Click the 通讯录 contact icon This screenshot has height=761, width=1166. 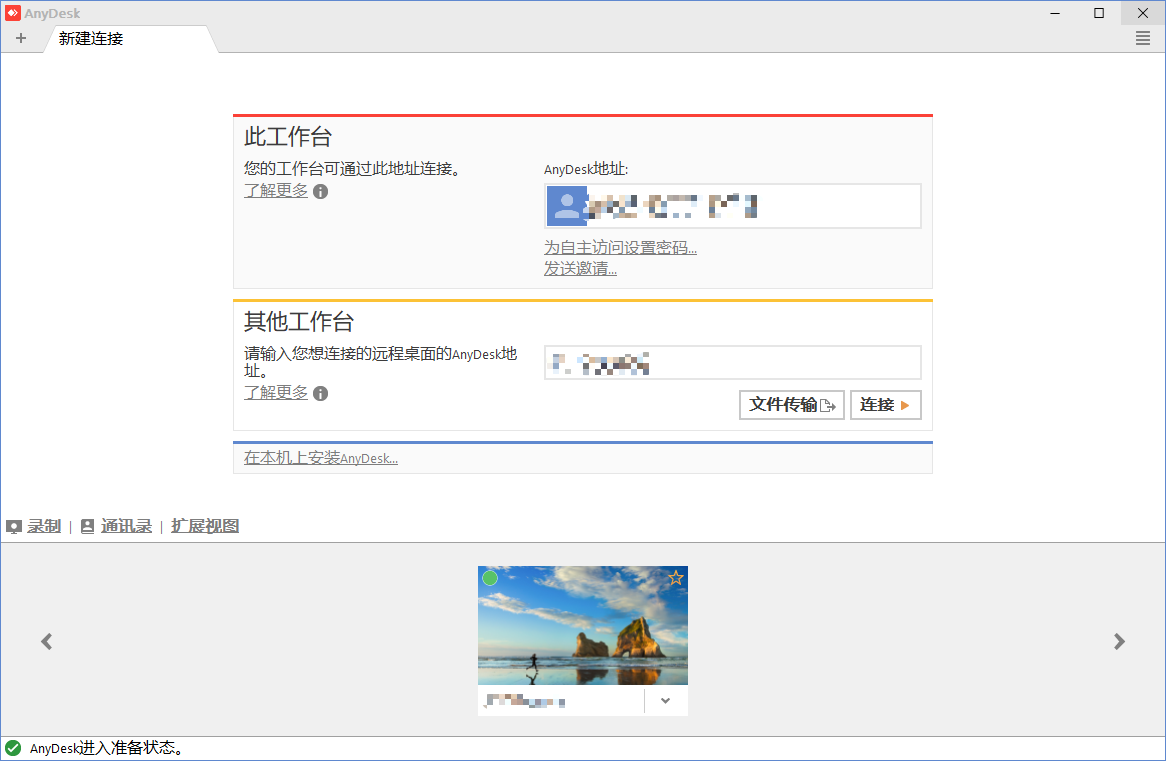87,526
